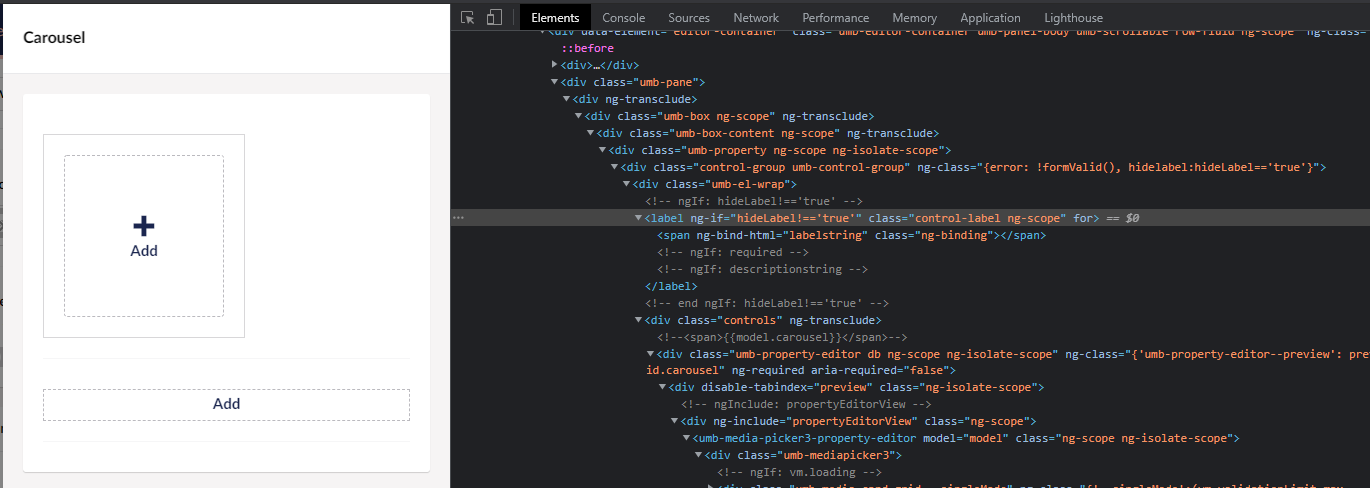Open the Application tab

coord(990,17)
